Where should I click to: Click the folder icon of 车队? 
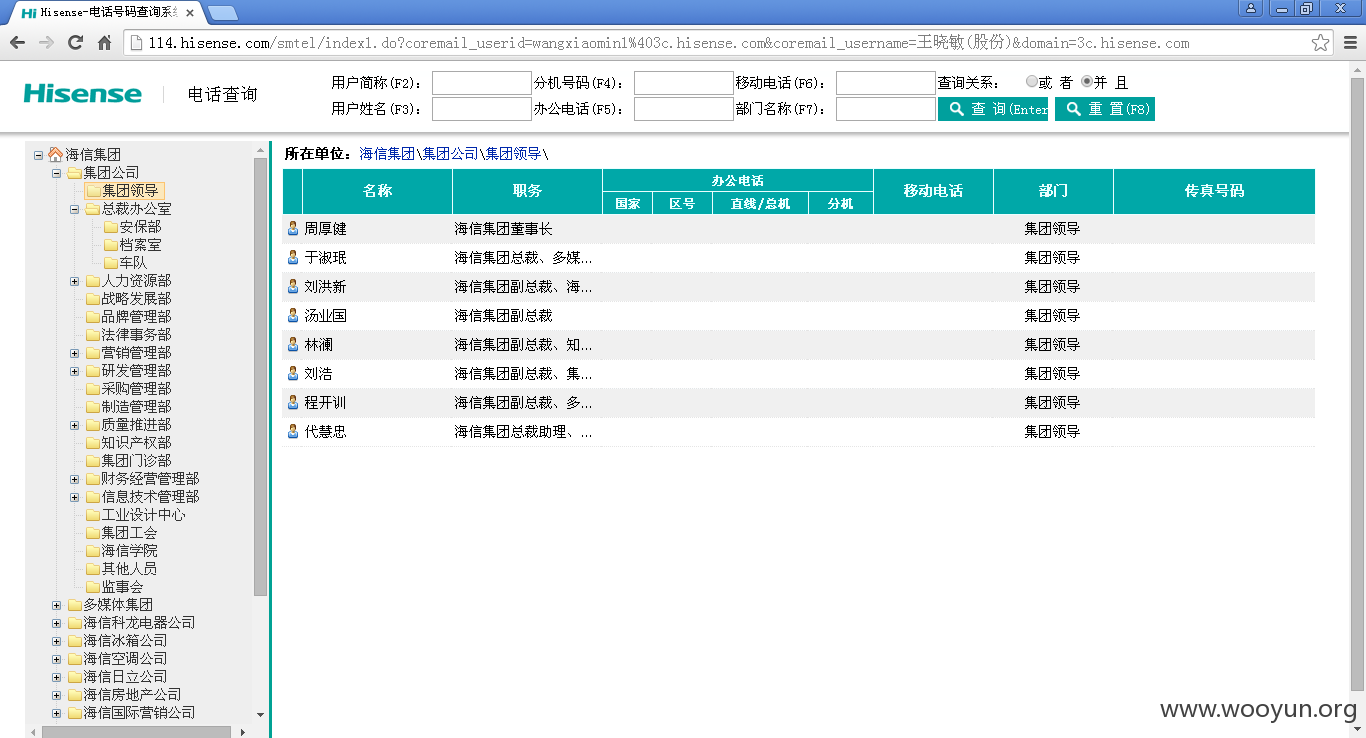(x=110, y=263)
